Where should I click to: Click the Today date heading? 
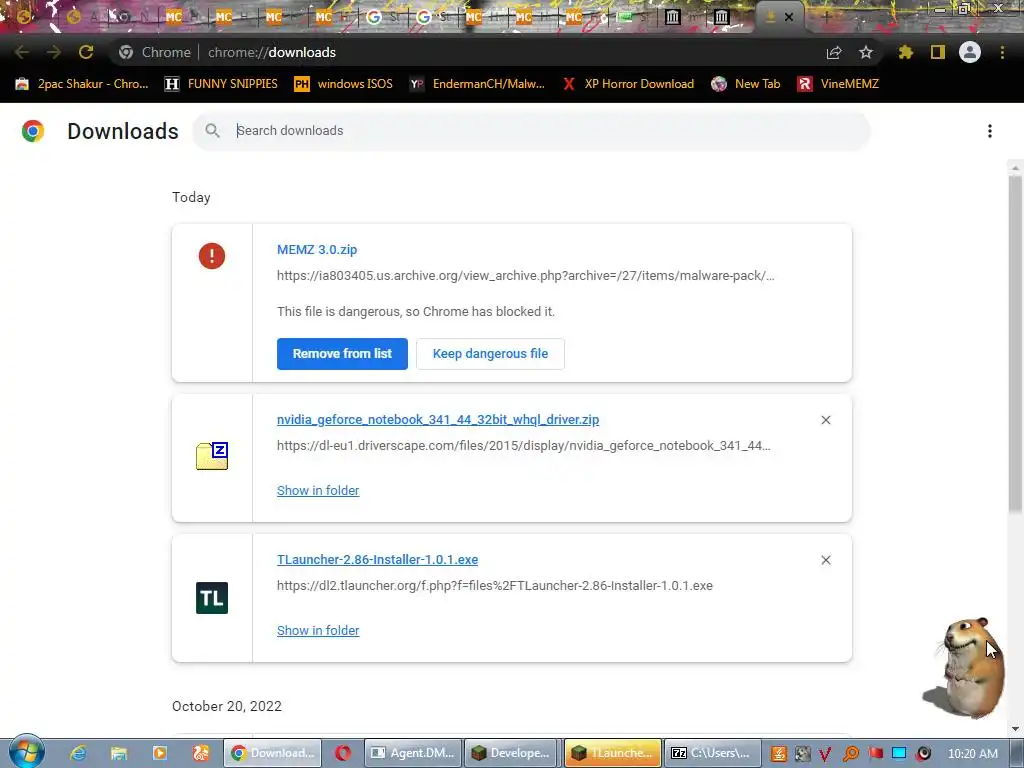pyautogui.click(x=191, y=197)
